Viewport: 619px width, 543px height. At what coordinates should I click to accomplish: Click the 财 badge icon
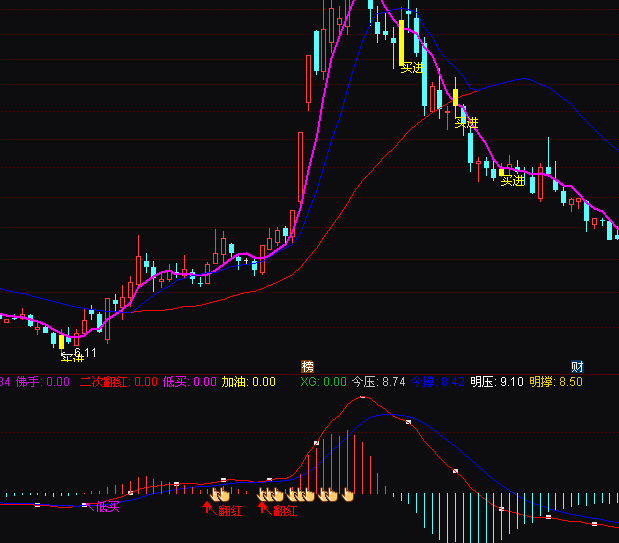(577, 366)
